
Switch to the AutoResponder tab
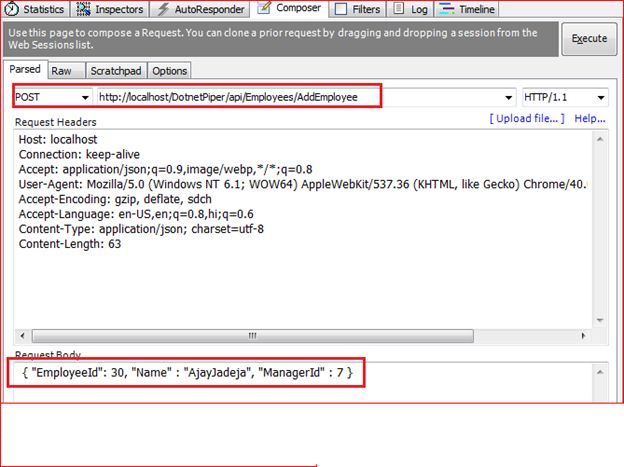click(x=200, y=9)
